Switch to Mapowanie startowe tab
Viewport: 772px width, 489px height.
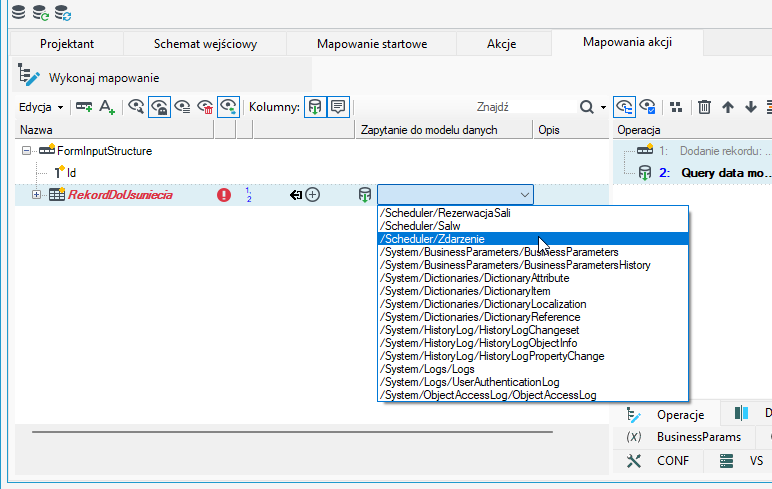(372, 44)
